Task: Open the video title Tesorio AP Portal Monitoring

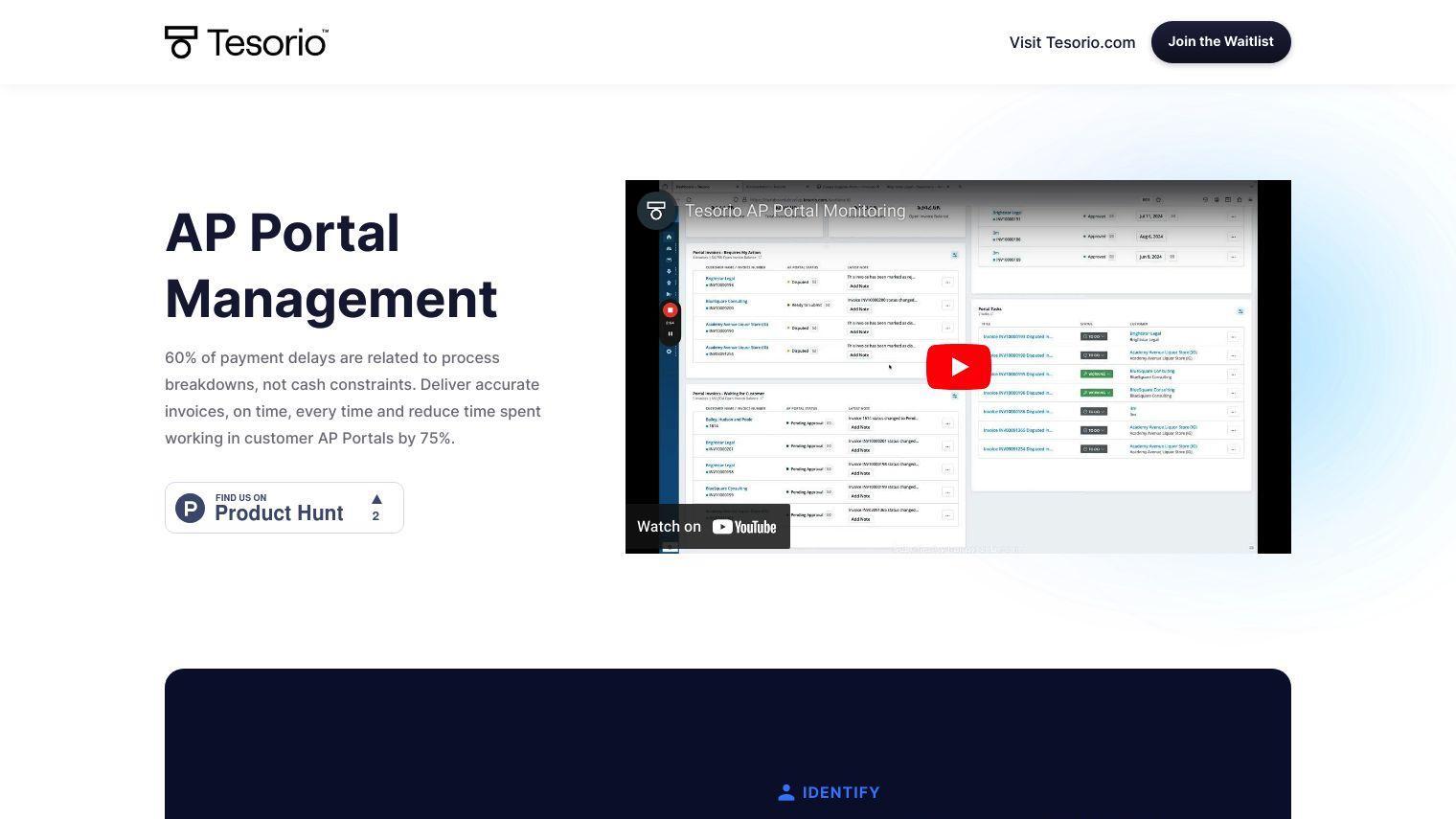Action: (795, 211)
